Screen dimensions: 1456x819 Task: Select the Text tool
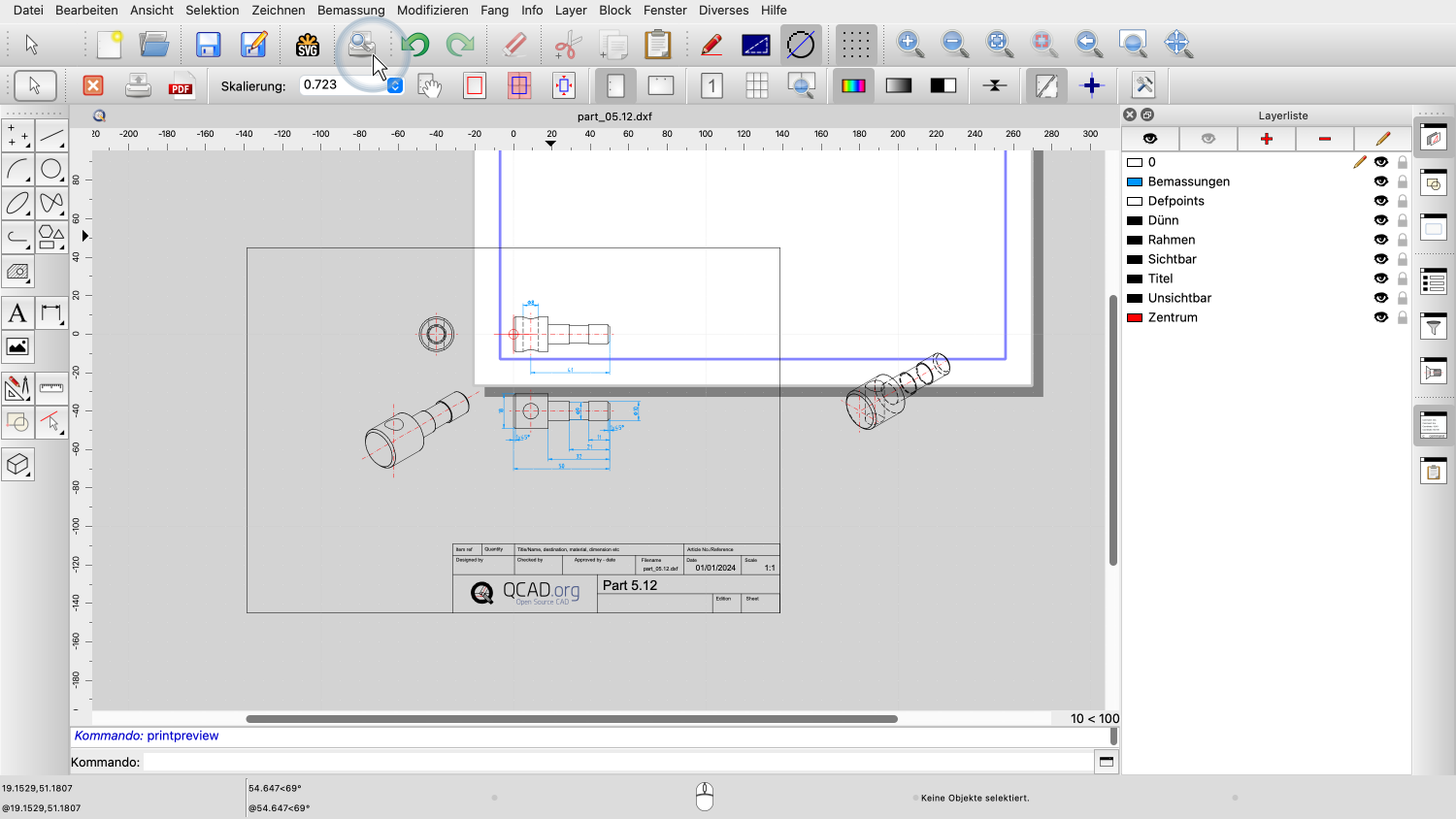[x=17, y=313]
